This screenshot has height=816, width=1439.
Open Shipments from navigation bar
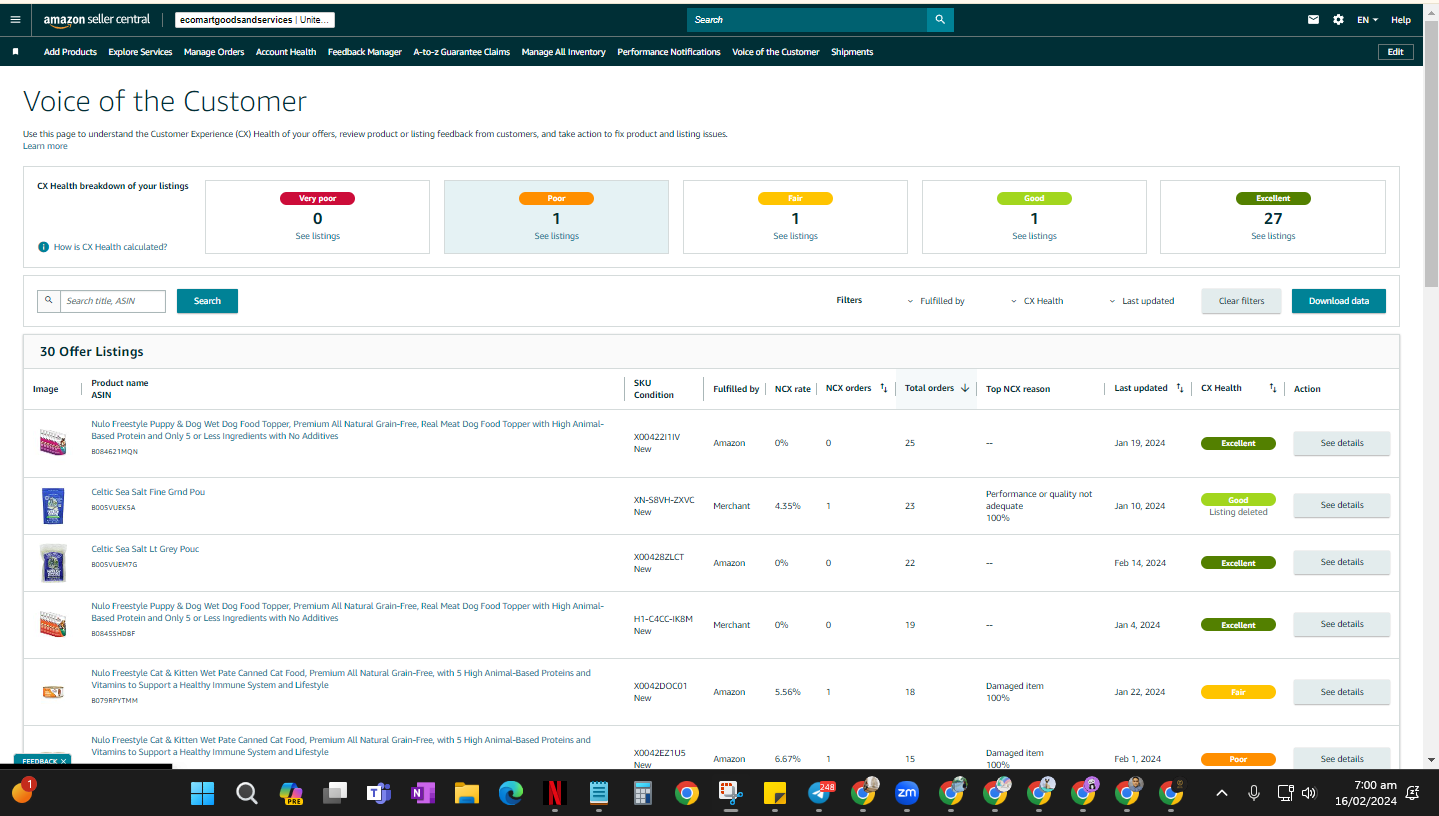[x=852, y=52]
